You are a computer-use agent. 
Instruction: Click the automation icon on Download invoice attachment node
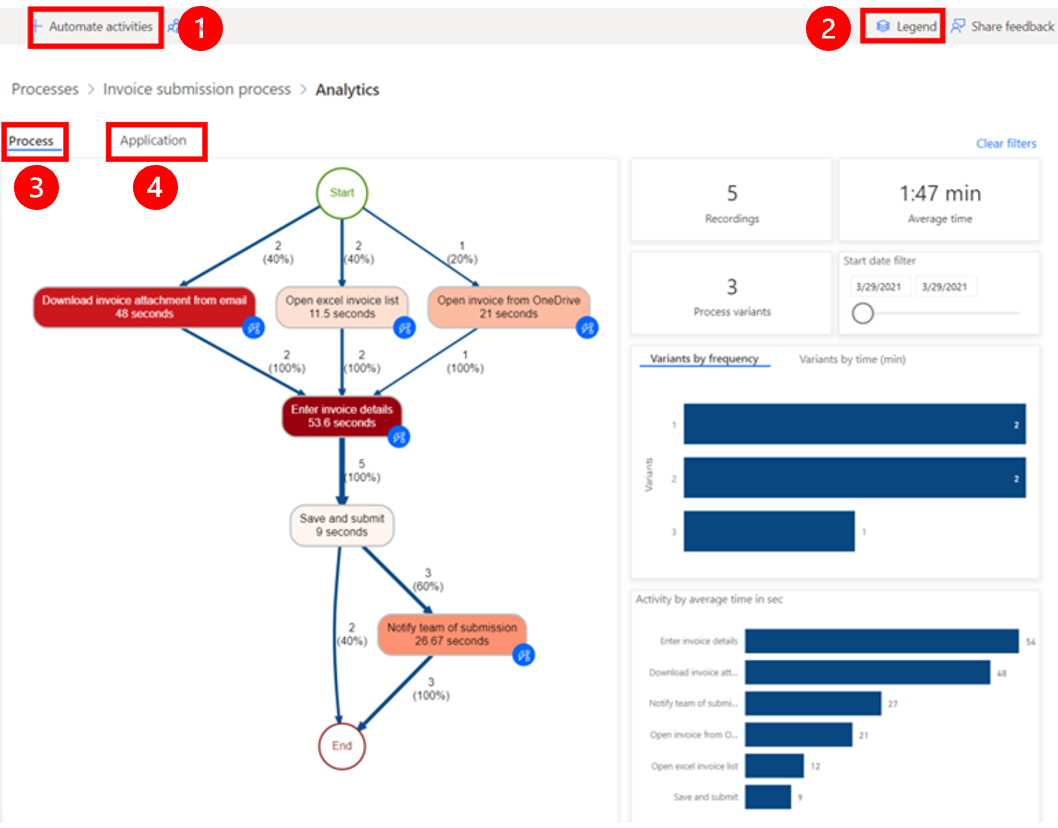252,327
